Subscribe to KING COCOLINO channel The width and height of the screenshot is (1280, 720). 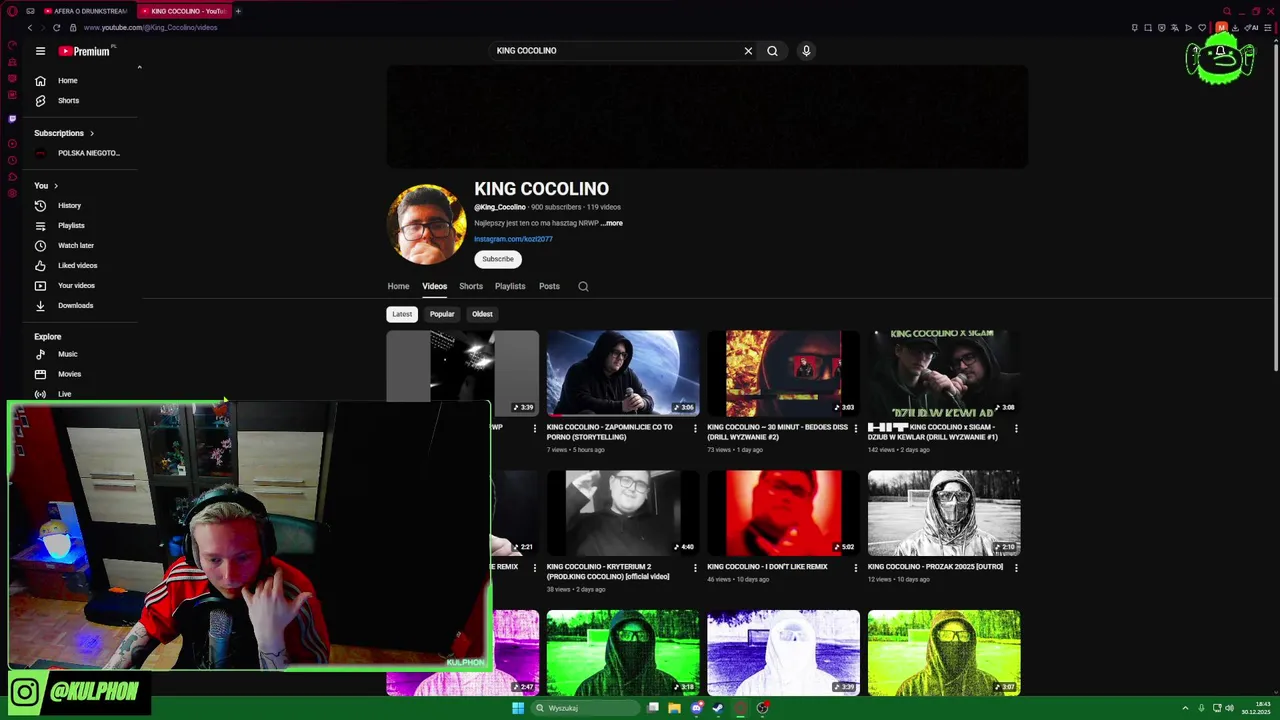tap(498, 259)
